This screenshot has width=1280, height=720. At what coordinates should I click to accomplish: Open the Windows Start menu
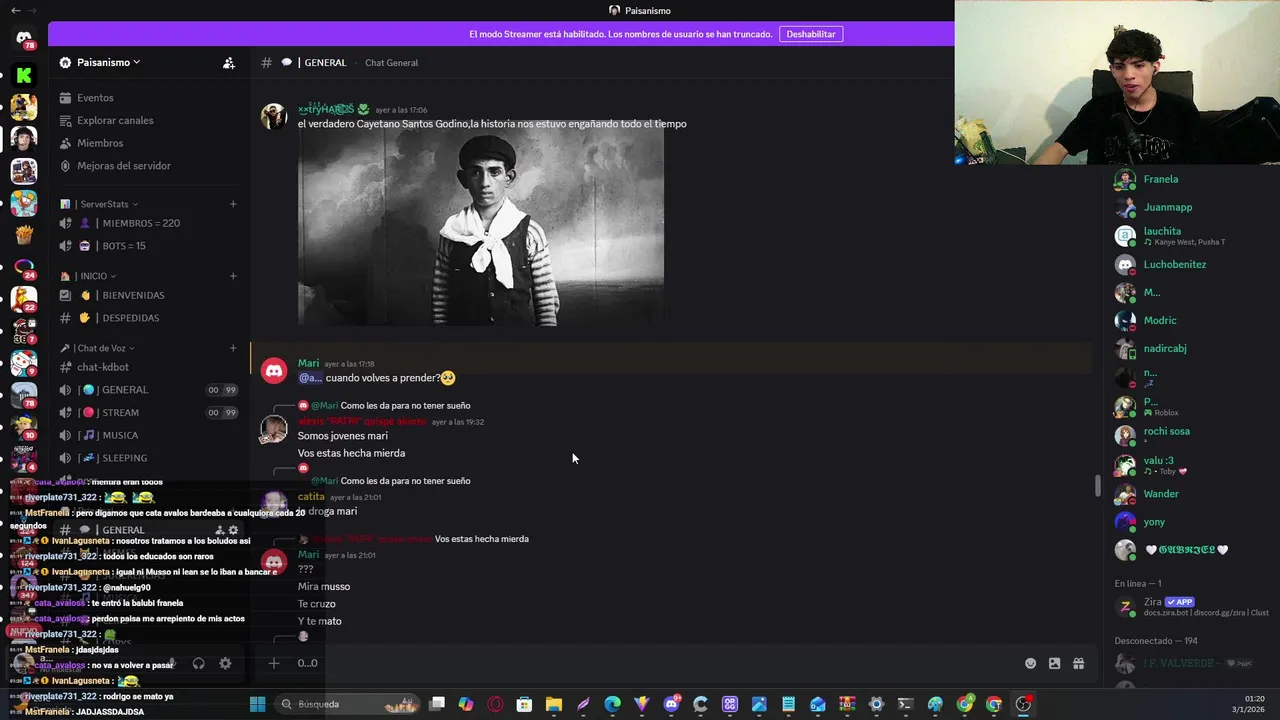pyautogui.click(x=257, y=704)
